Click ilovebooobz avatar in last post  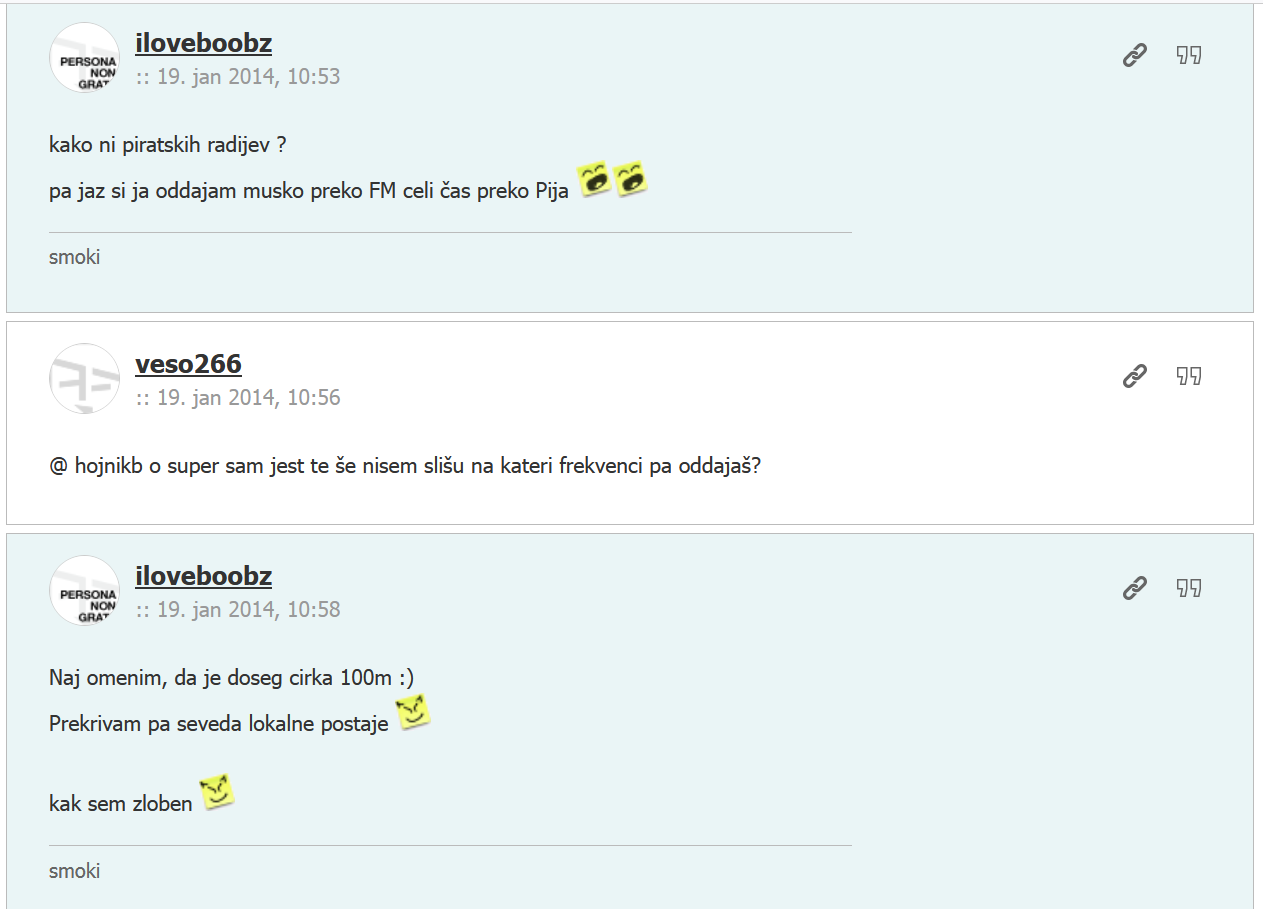click(84, 591)
